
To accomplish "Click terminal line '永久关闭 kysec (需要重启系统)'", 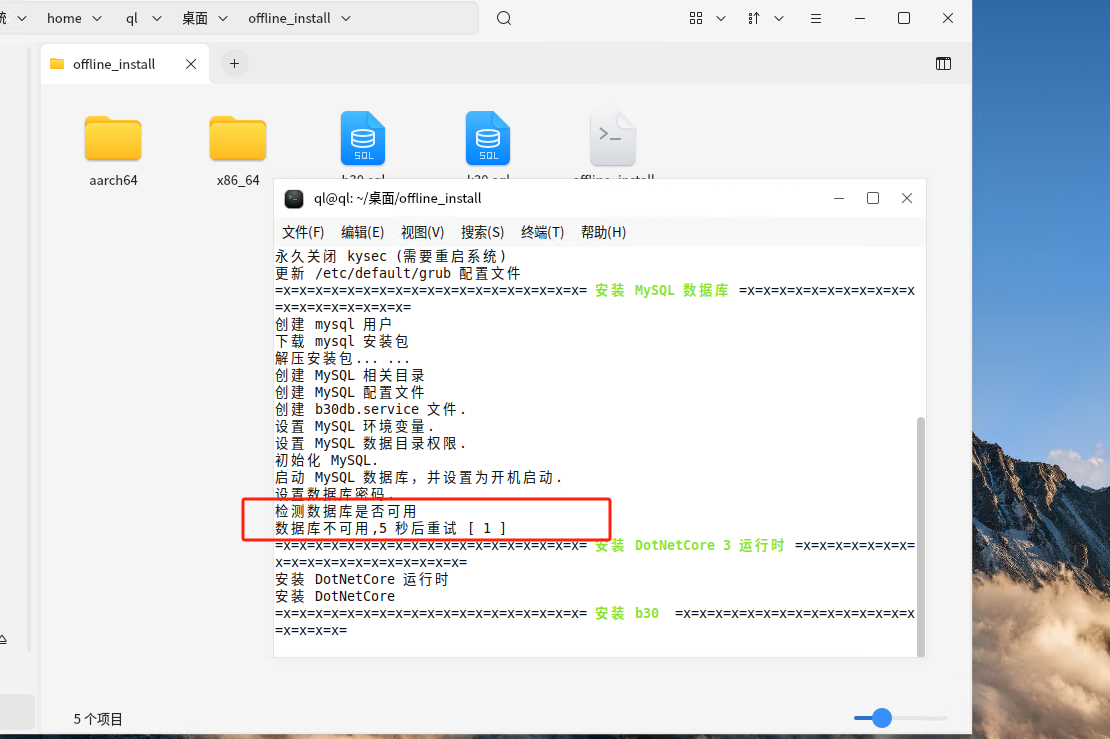I will coord(391,256).
